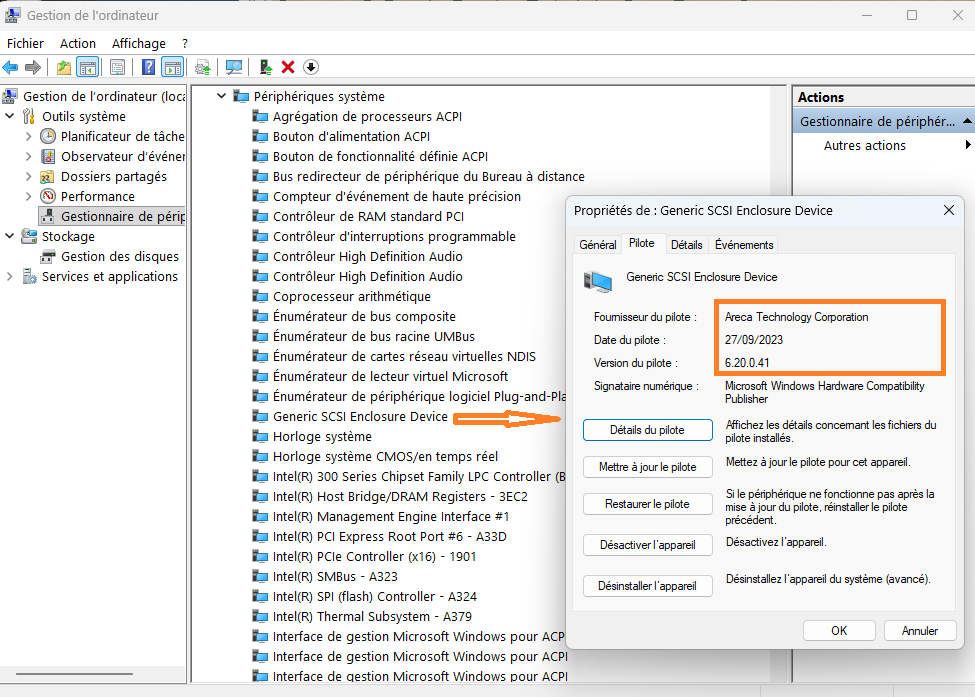Collapse the Outils système node

coord(9,116)
